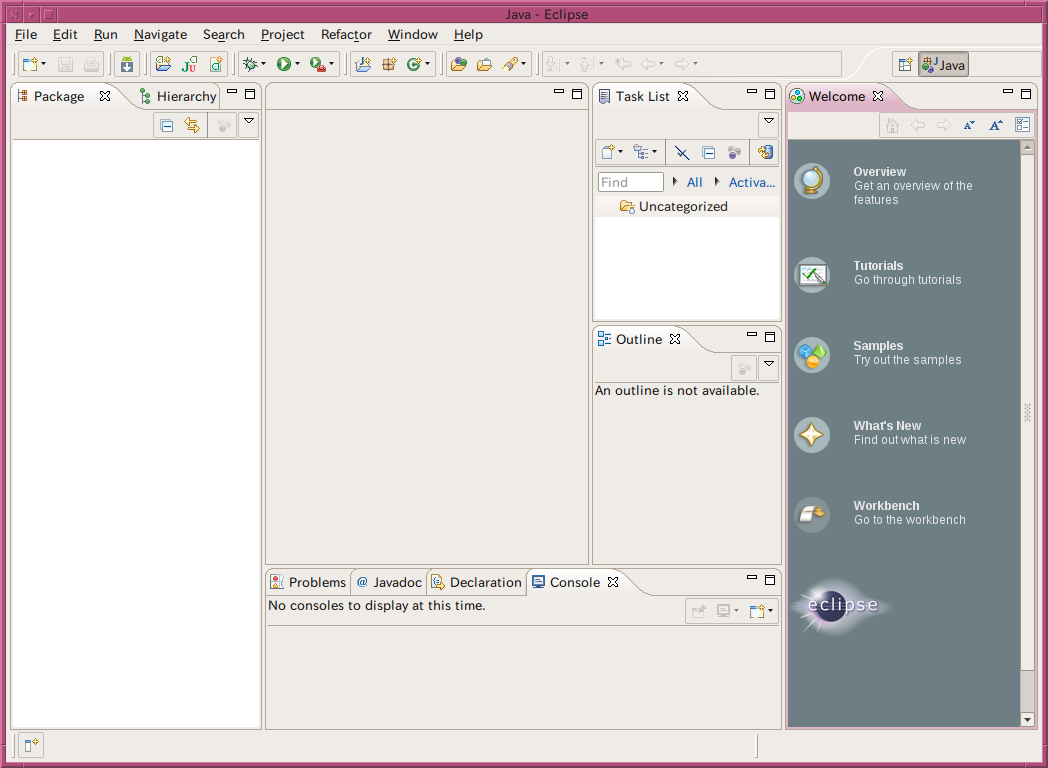Click Task List presentation tree icon
Viewport: 1048px width, 768px height.
point(641,152)
